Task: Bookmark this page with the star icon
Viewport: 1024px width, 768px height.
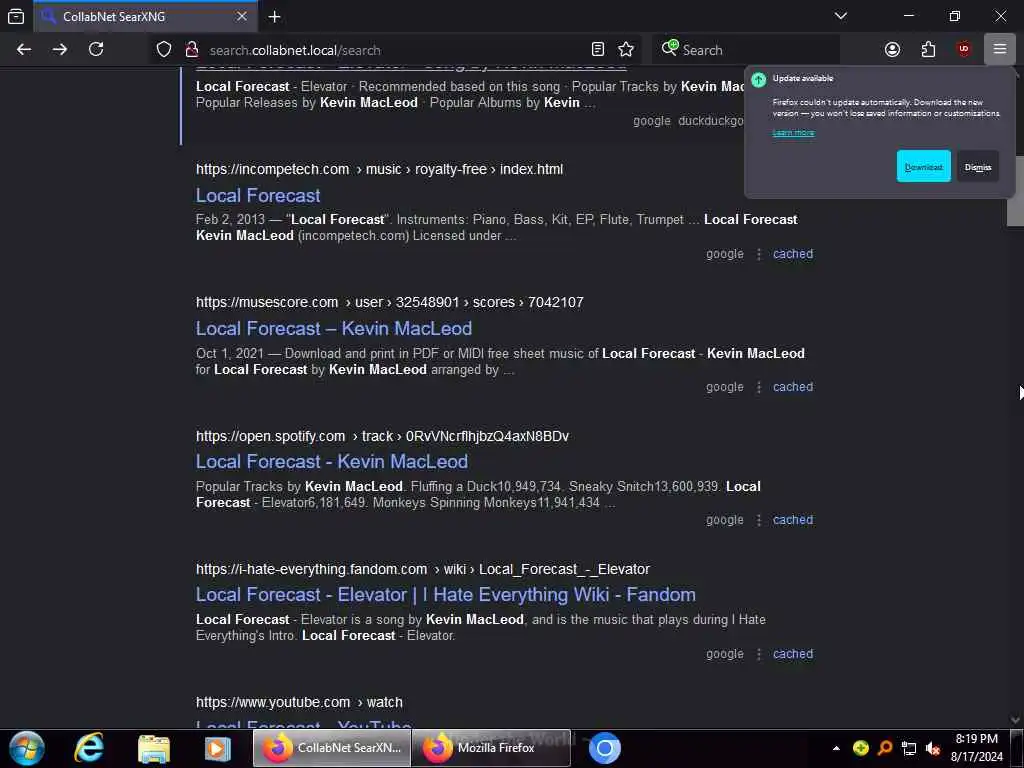Action: (x=626, y=50)
